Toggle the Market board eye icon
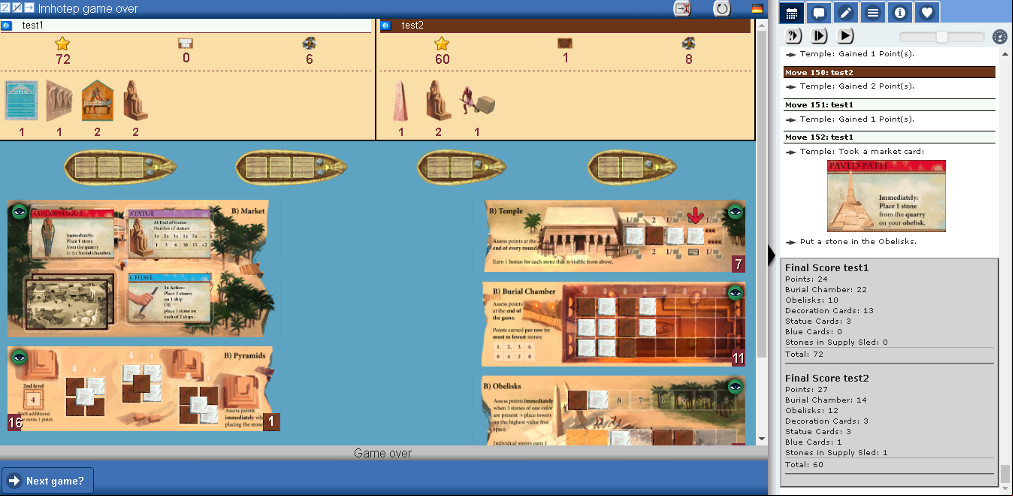1013x496 pixels. pos(19,211)
